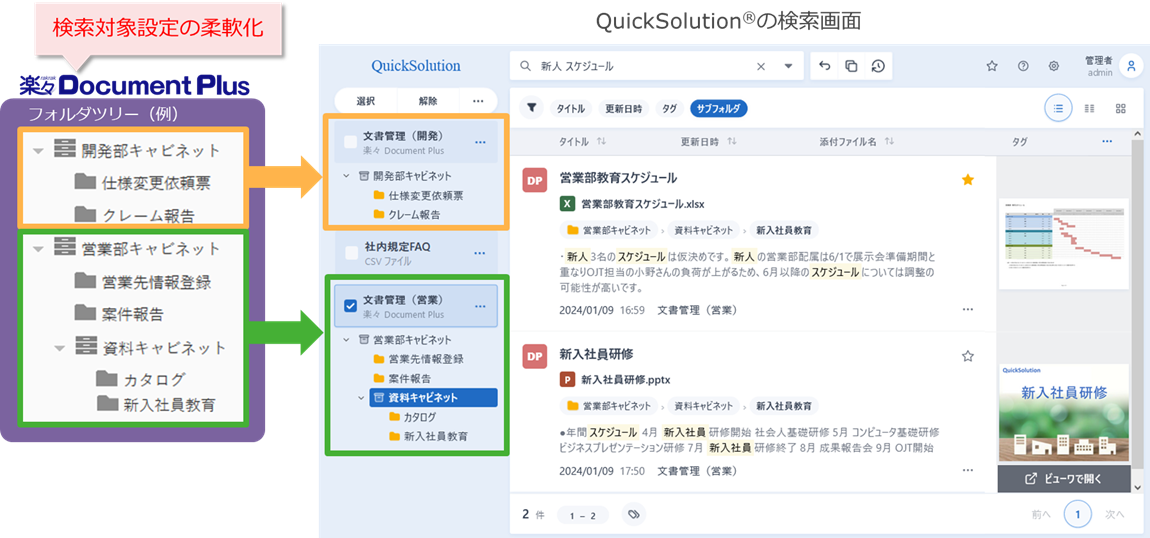The width and height of the screenshot is (1150, 538).
Task: Select the サブフォルダ filter chip
Action: coord(718,108)
